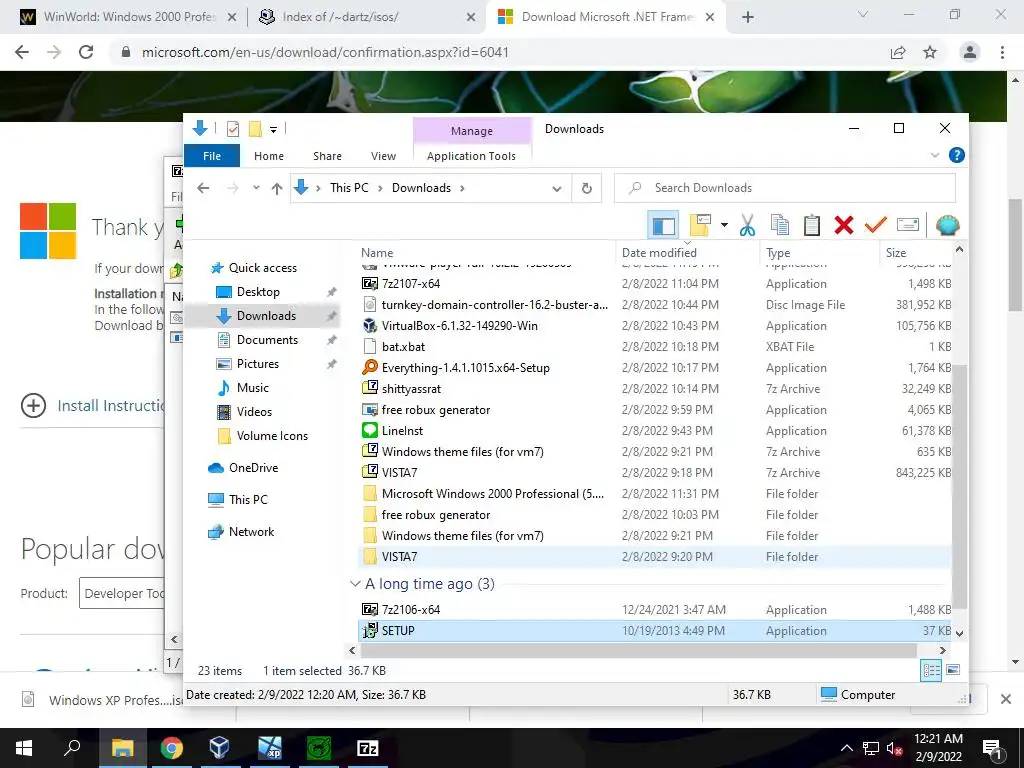Toggle the navigation pane toolbar icon
The width and height of the screenshot is (1024, 768).
click(x=663, y=226)
